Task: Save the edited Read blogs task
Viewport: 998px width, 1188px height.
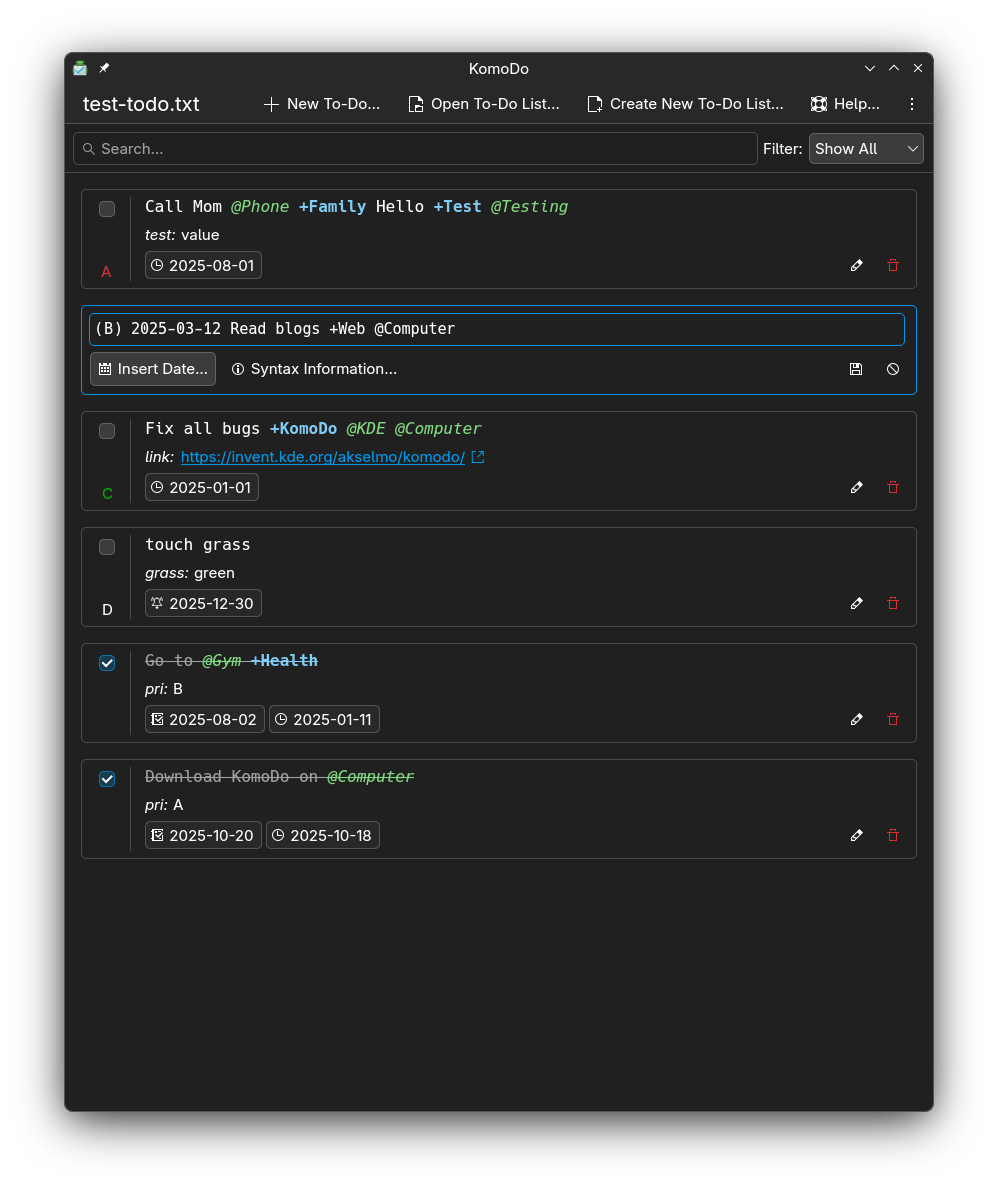Action: (856, 369)
